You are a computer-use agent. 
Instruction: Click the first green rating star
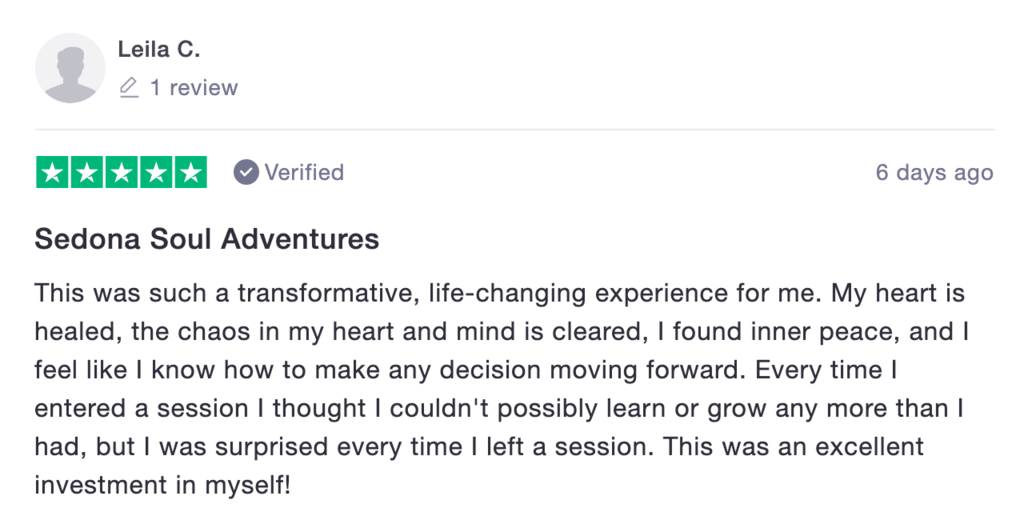52,173
